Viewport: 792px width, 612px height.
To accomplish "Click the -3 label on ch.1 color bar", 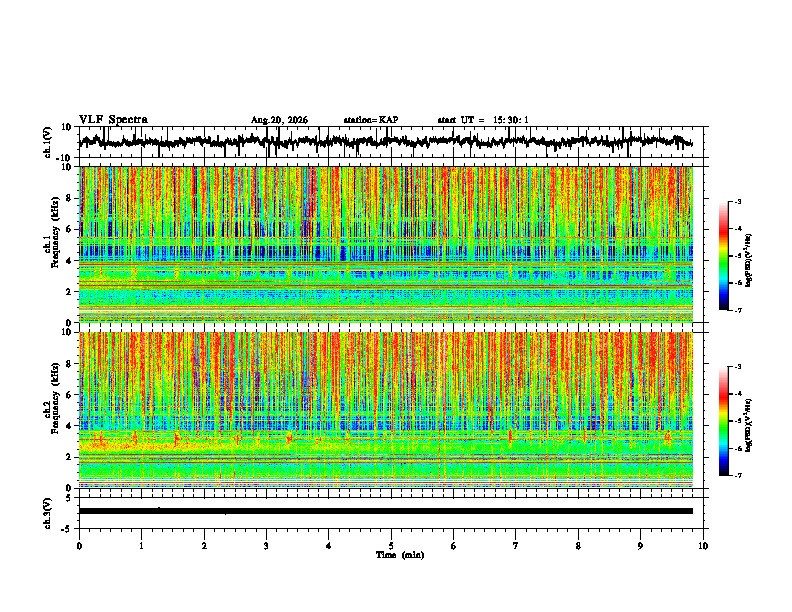I will (x=737, y=201).
